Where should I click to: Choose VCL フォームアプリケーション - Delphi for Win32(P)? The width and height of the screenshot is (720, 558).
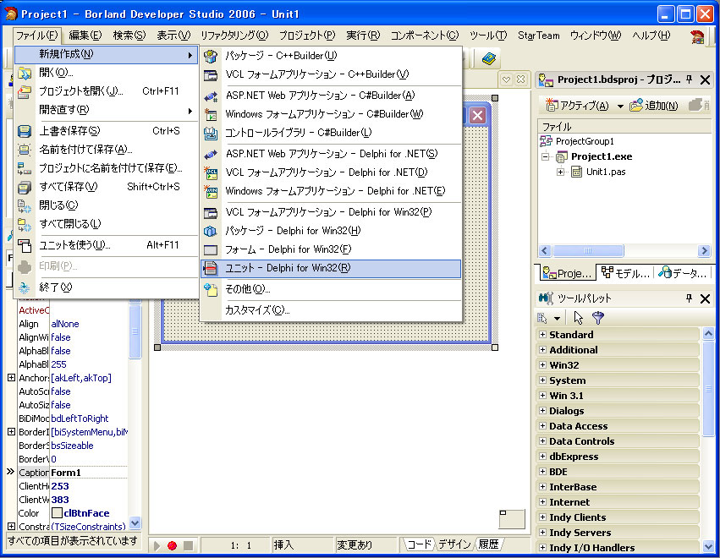[x=331, y=212]
